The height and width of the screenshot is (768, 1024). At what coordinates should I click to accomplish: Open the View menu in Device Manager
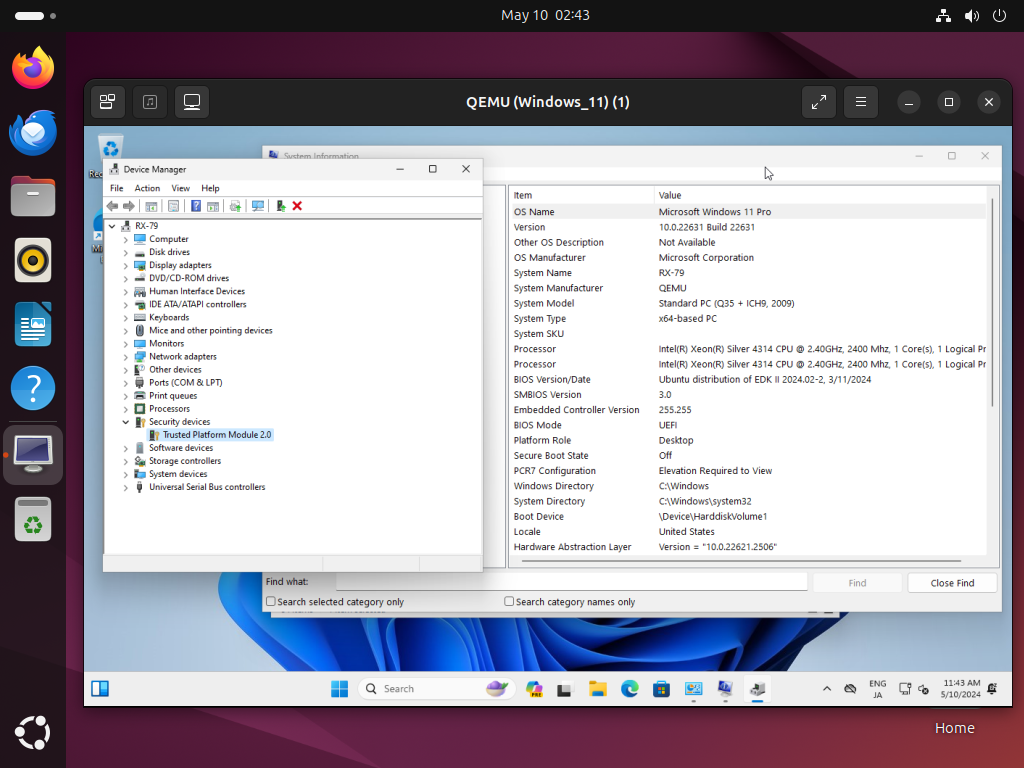(x=180, y=188)
